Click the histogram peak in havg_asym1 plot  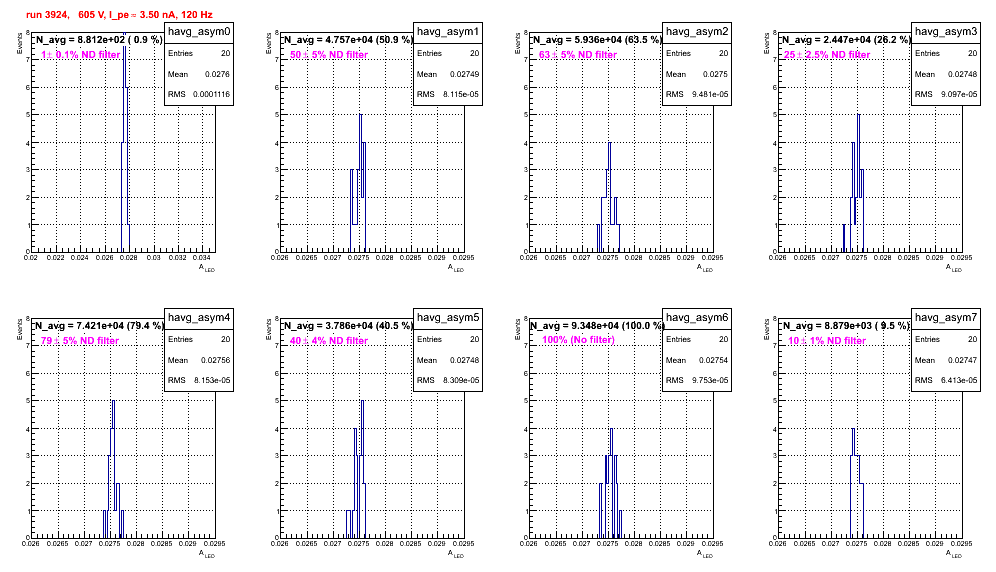point(361,115)
